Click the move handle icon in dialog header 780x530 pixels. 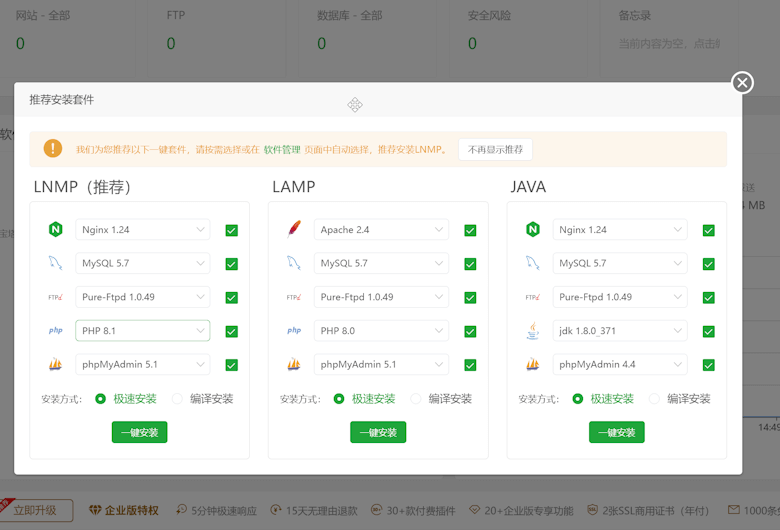pyautogui.click(x=355, y=105)
